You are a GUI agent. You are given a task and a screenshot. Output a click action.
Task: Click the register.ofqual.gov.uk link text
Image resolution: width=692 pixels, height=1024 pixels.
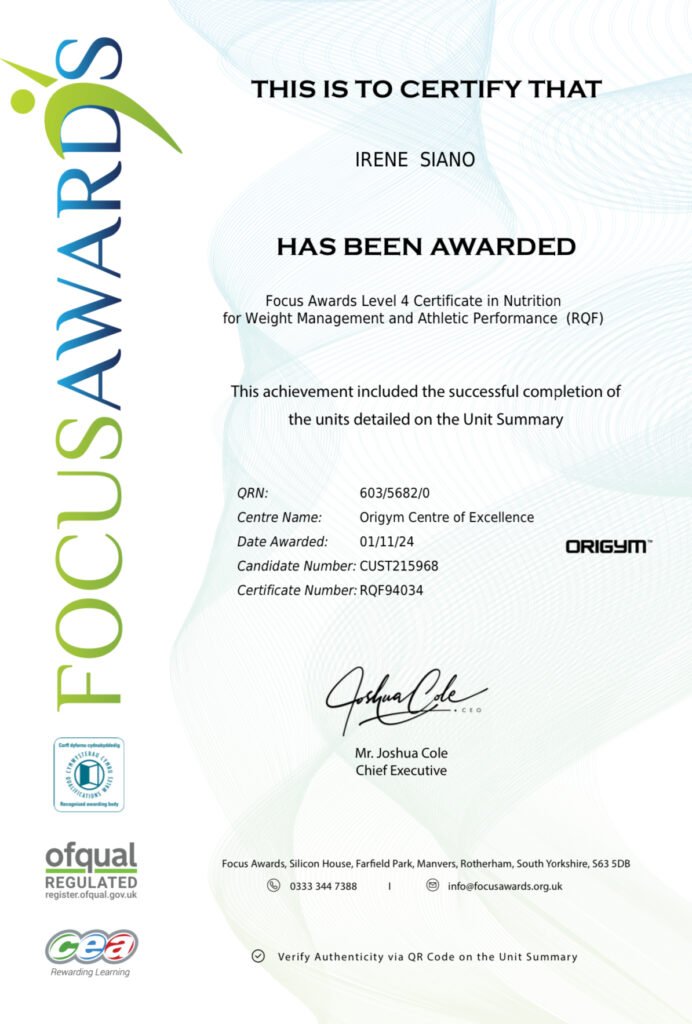91,895
